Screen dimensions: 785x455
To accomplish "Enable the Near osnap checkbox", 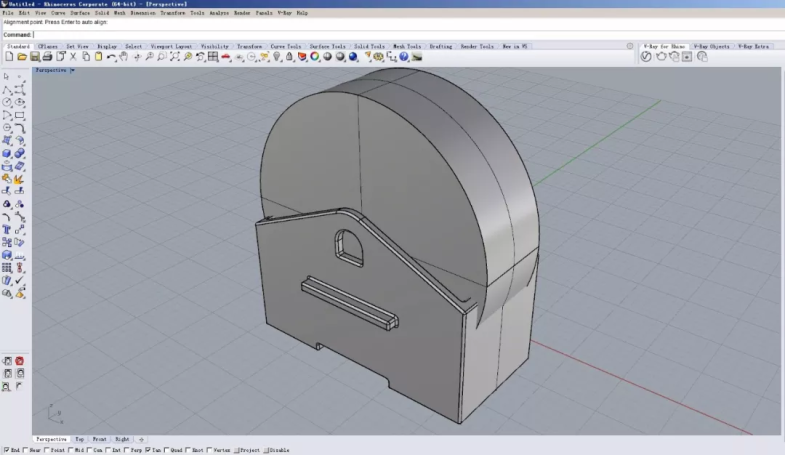I will pyautogui.click(x=25, y=450).
